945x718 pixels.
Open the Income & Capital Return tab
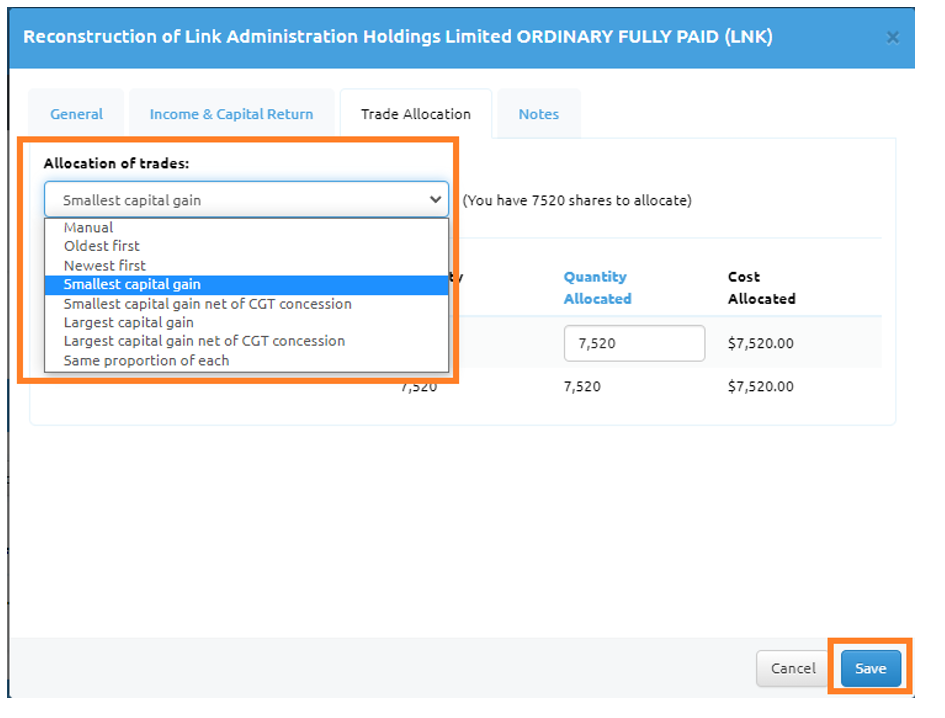231,114
